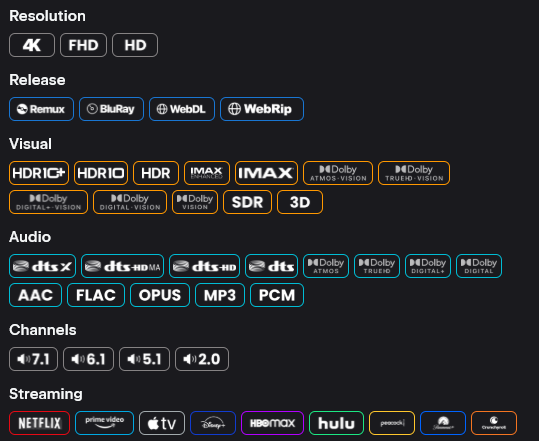
Task: Choose the SDR visual badge
Action: [x=248, y=202]
